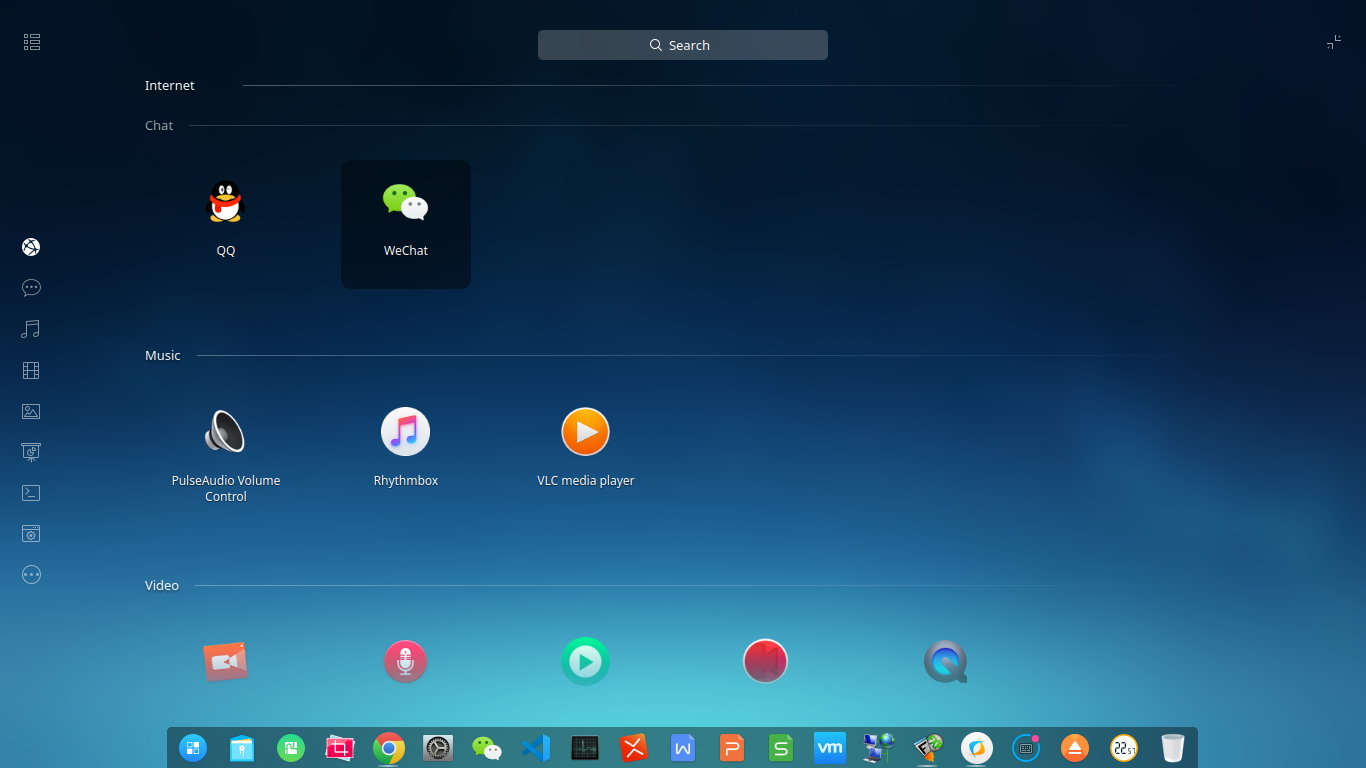Screen dimensions: 1366x768
Task: Open the FileZilla-style icon in the dock
Action: tap(928, 747)
